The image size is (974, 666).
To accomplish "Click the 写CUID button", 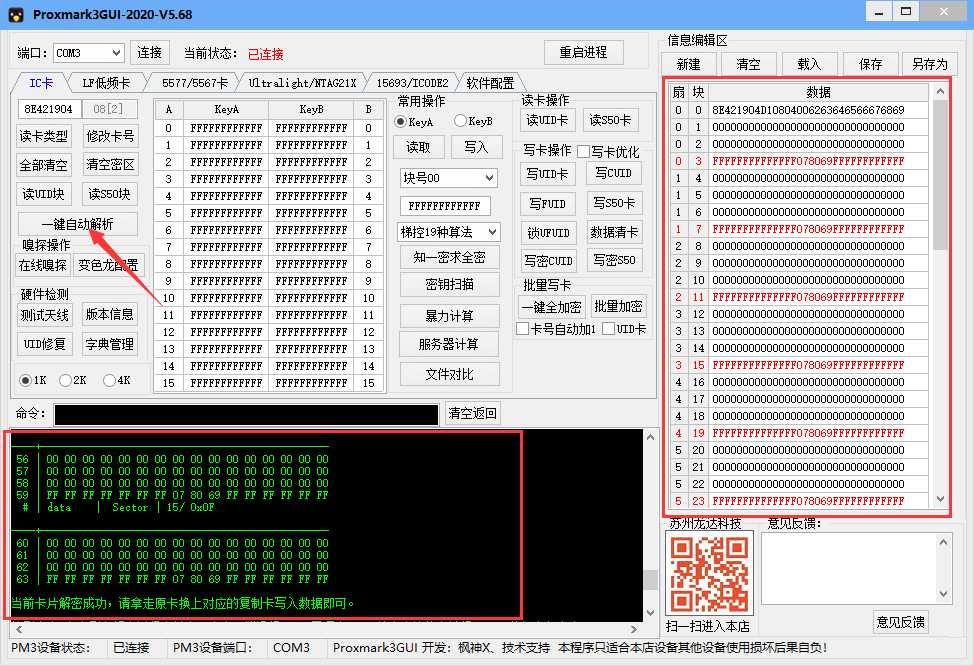I will [x=614, y=173].
